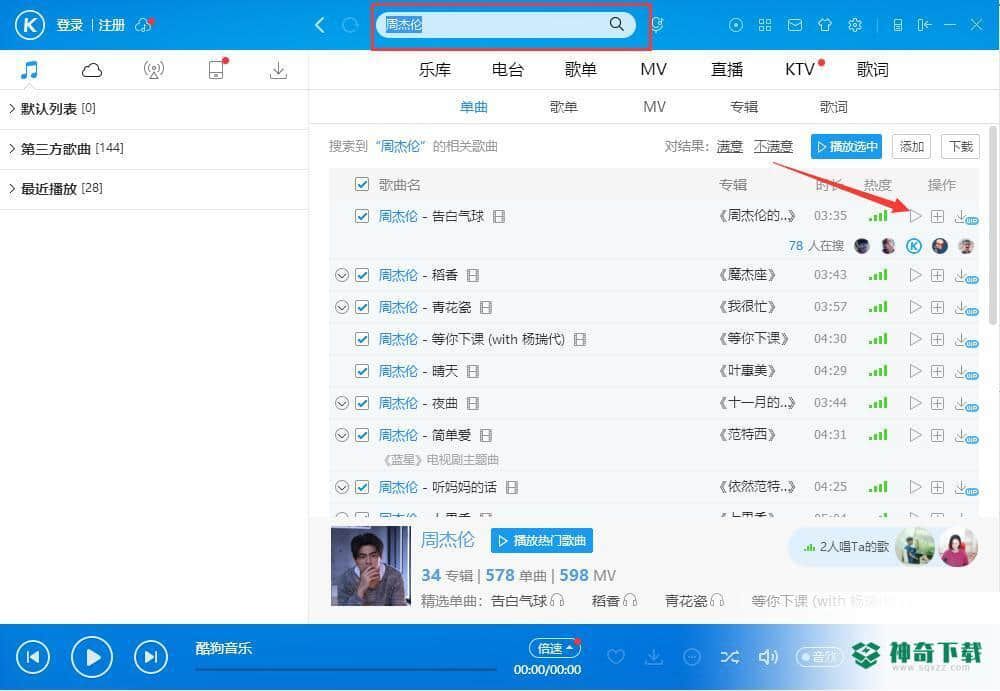The height and width of the screenshot is (691, 1000).
Task: Click the 播放选中 button
Action: click(x=846, y=147)
